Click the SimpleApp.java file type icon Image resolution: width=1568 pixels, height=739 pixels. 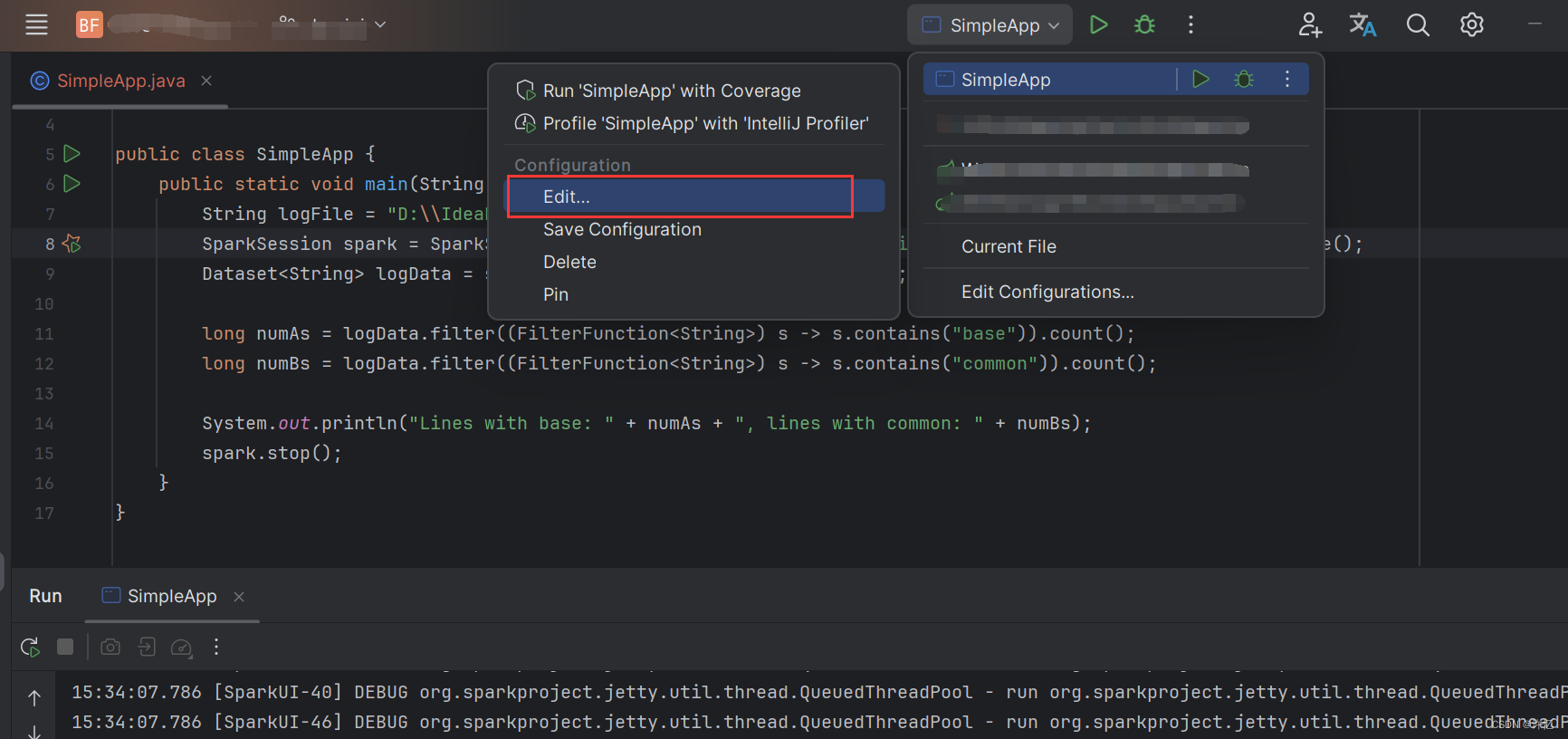click(40, 81)
